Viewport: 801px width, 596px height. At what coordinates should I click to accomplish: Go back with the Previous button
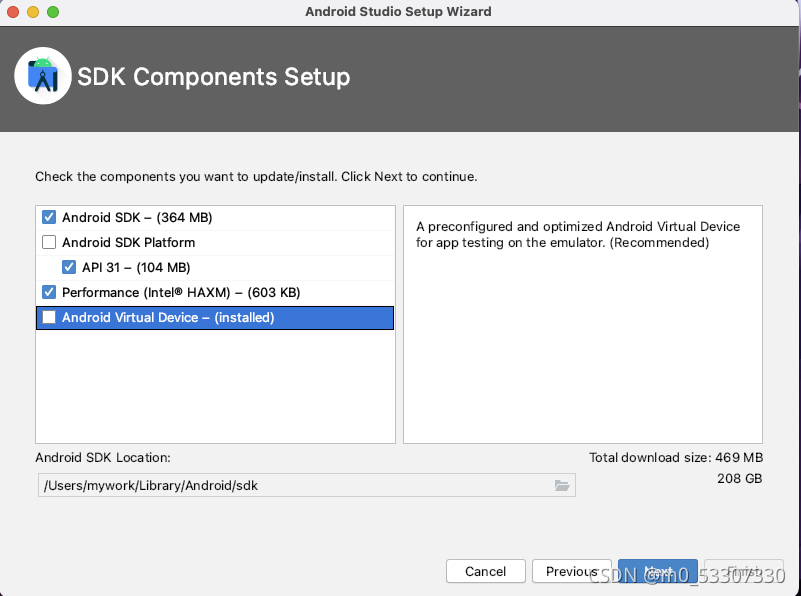pos(571,571)
